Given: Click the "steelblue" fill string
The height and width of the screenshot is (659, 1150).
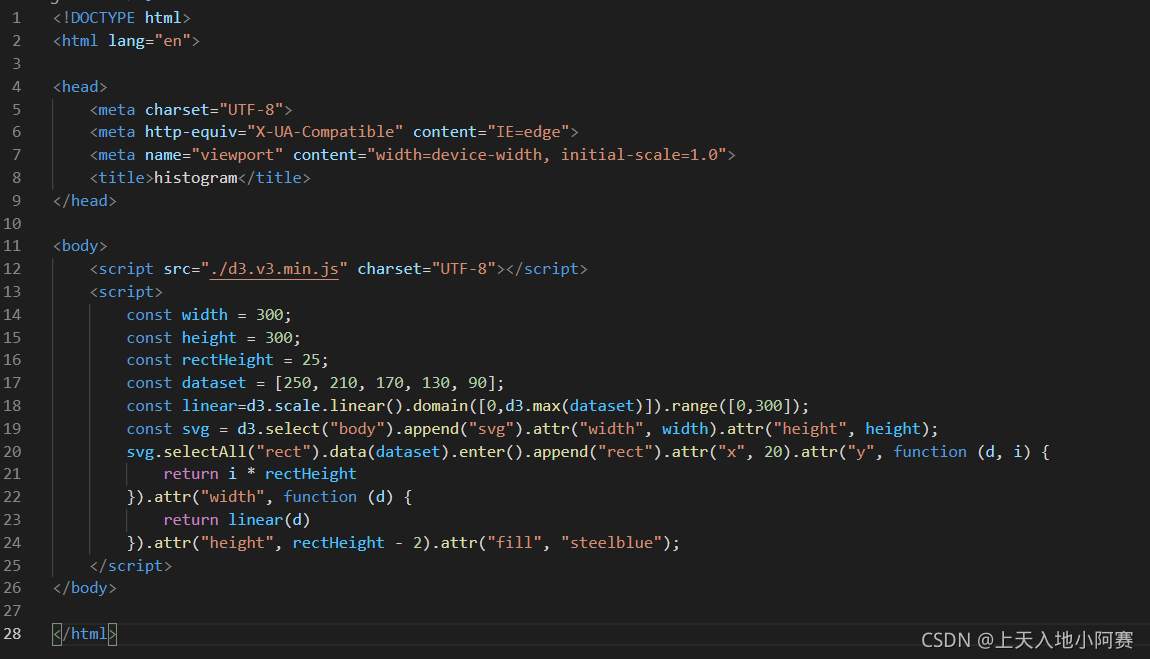Looking at the screenshot, I should (x=612, y=543).
